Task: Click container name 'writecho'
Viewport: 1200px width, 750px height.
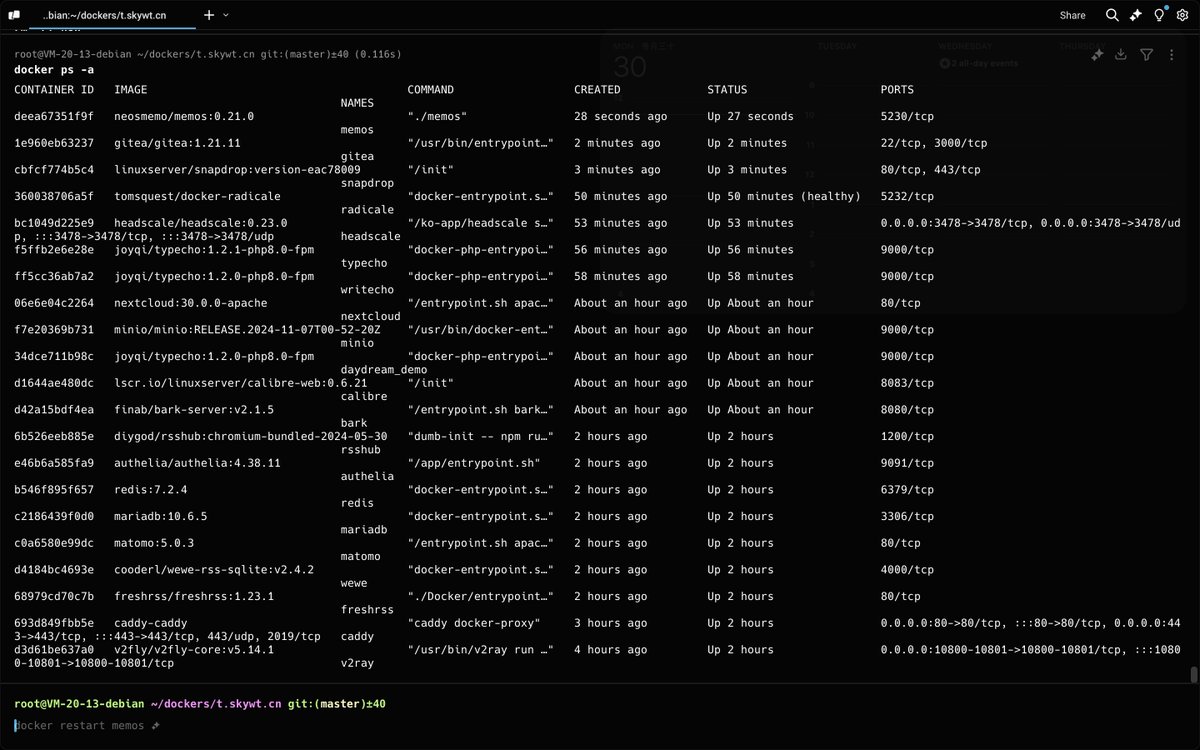Action: 367,290
